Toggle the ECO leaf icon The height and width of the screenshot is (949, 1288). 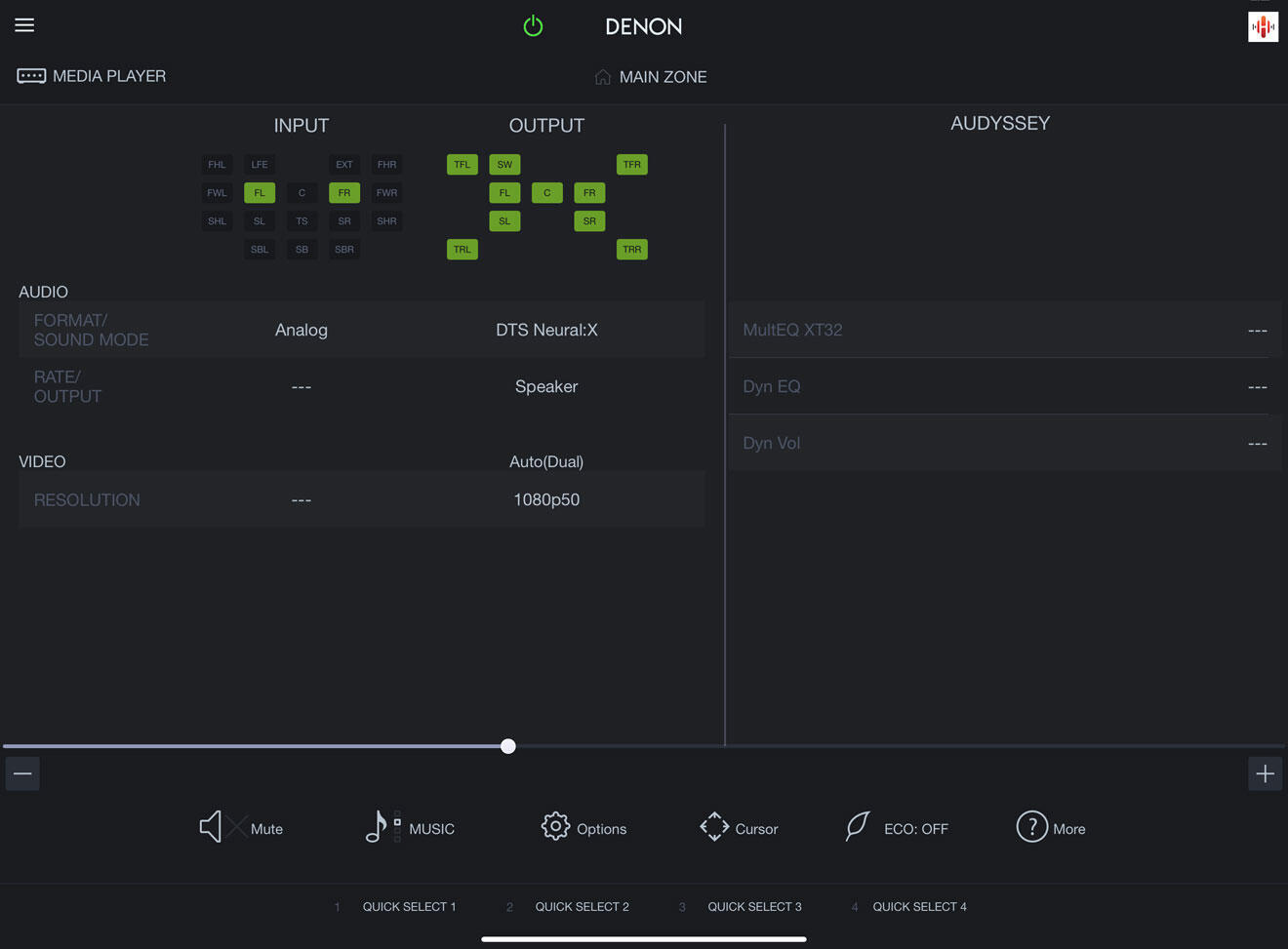point(858,826)
